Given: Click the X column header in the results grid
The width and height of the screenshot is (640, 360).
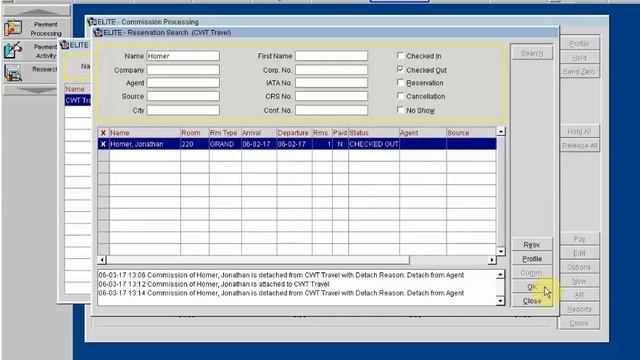Looking at the screenshot, I should click(x=103, y=133).
